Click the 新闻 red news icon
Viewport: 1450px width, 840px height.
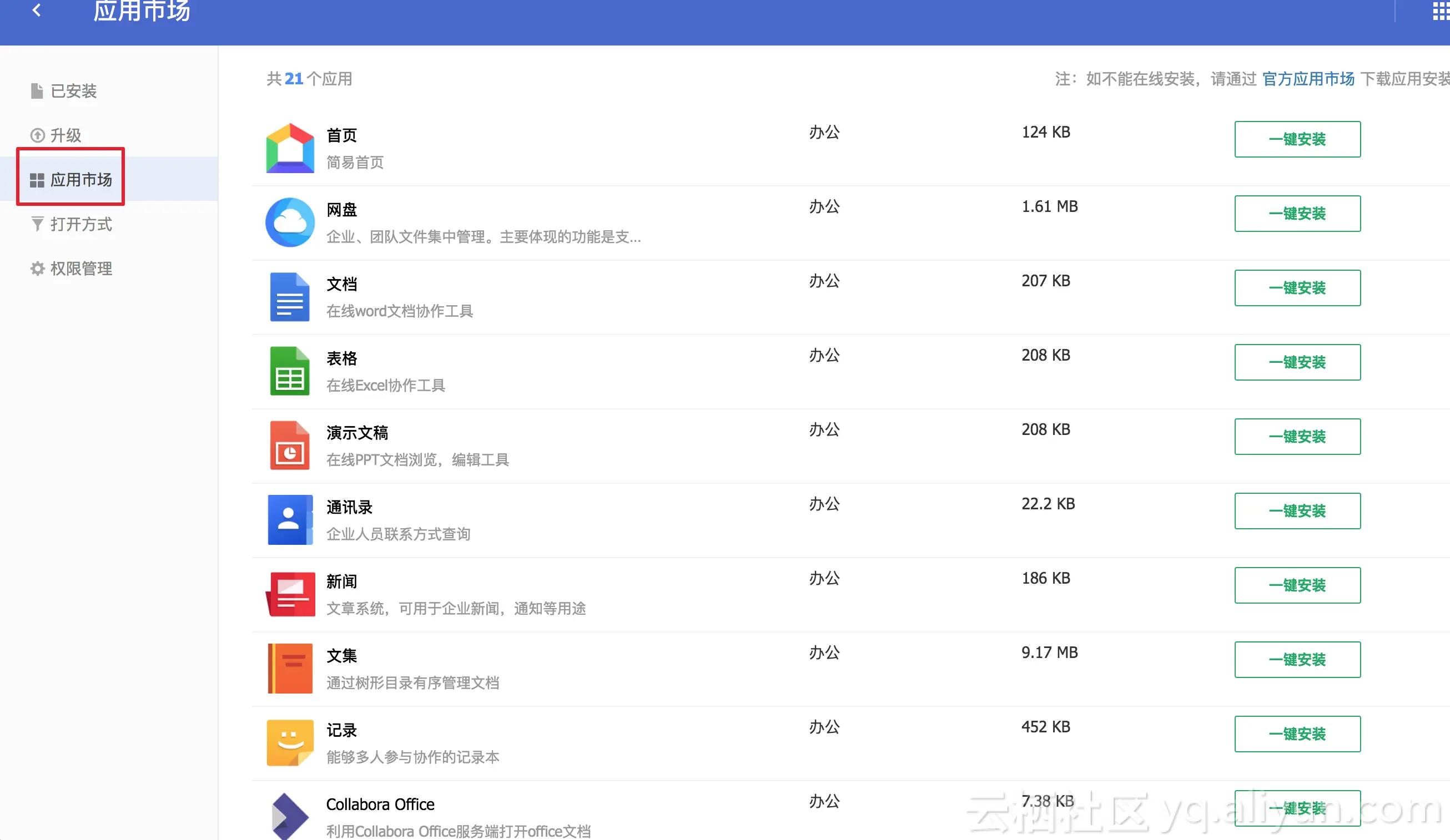(x=290, y=594)
